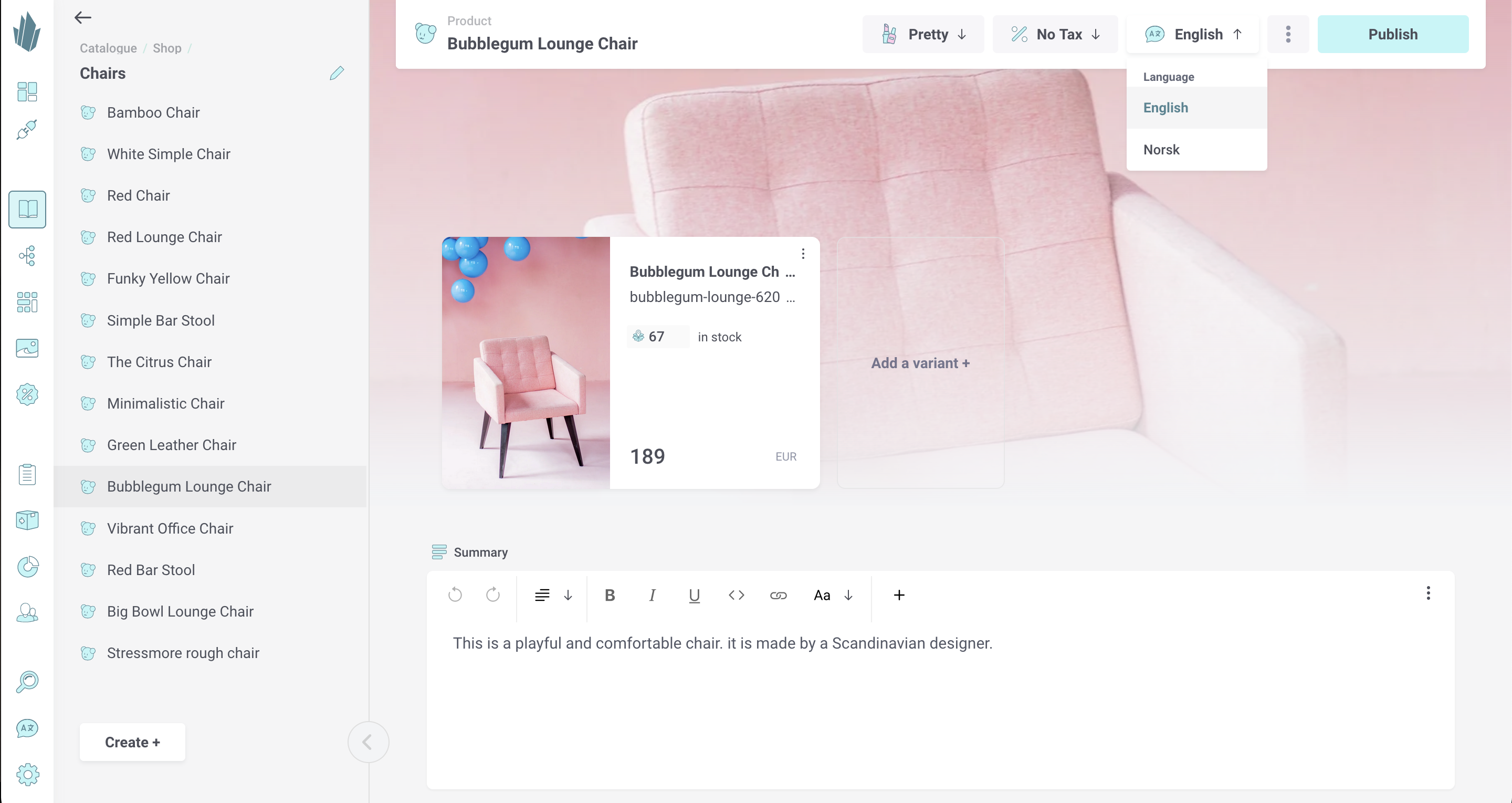Click the italic formatting icon
Image resolution: width=1512 pixels, height=803 pixels.
pyautogui.click(x=652, y=595)
